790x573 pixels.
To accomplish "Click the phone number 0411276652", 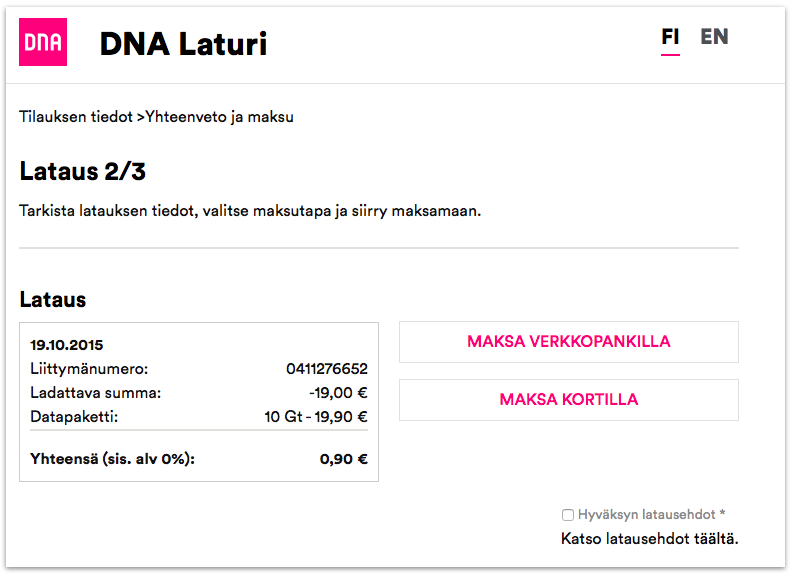I will tap(327, 369).
